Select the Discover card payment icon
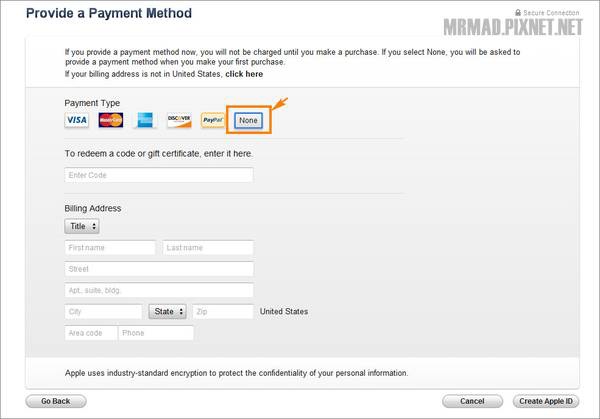The image size is (600, 419). coord(179,120)
